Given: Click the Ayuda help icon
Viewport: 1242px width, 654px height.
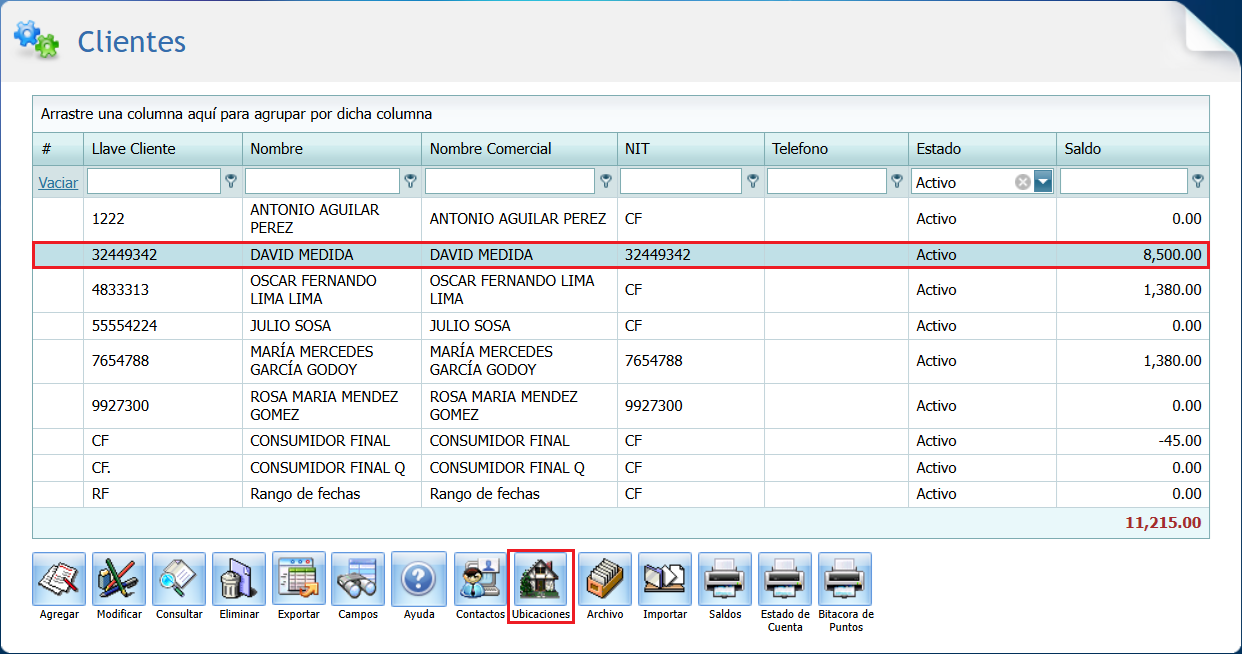Looking at the screenshot, I should point(418,579).
